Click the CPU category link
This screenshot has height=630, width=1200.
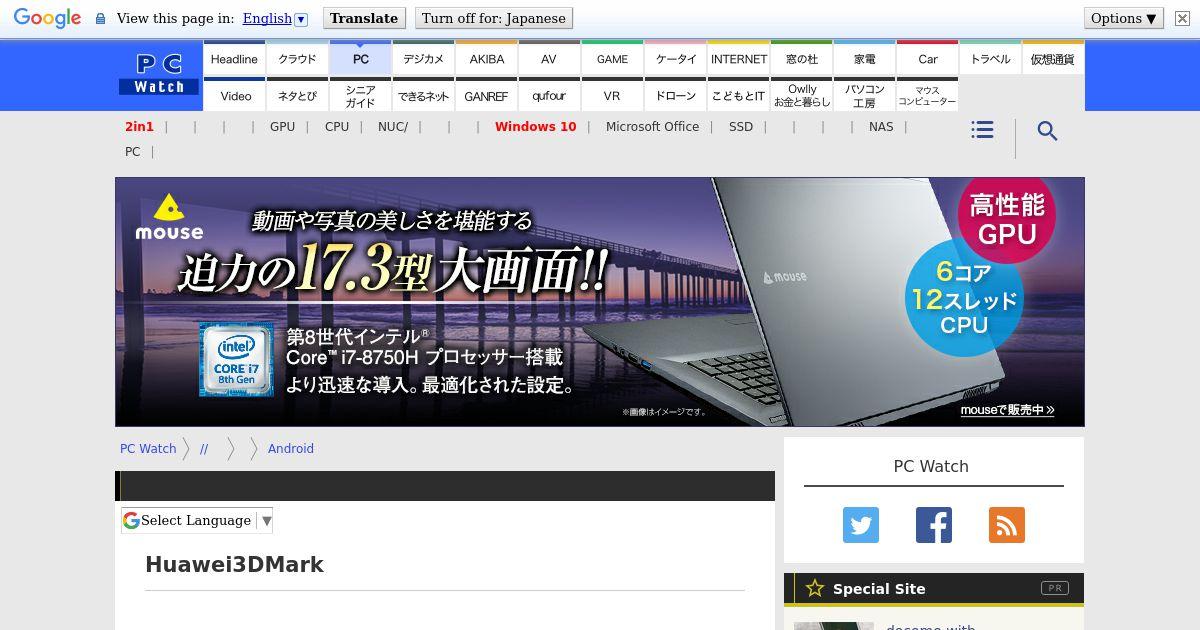point(337,127)
